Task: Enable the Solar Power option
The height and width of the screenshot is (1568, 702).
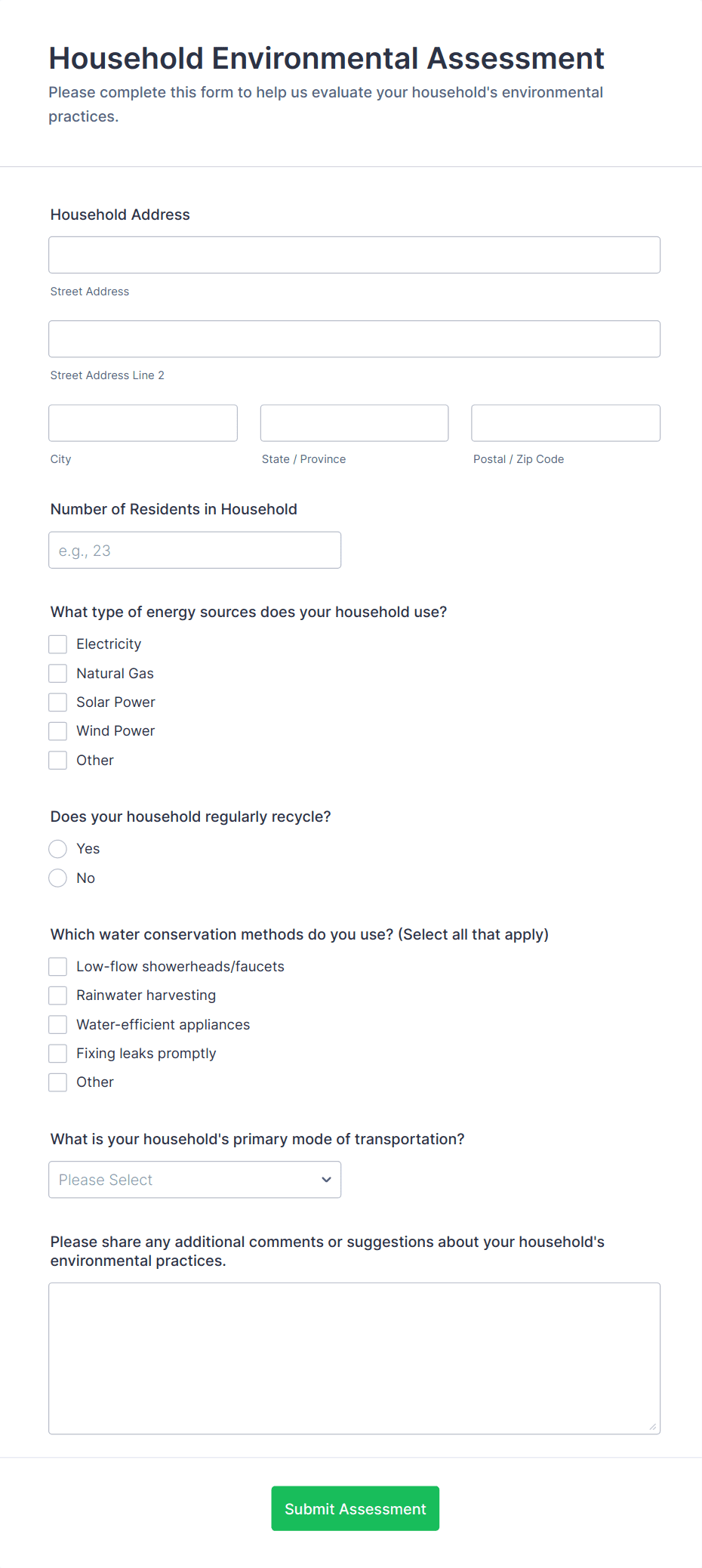Action: tap(57, 702)
